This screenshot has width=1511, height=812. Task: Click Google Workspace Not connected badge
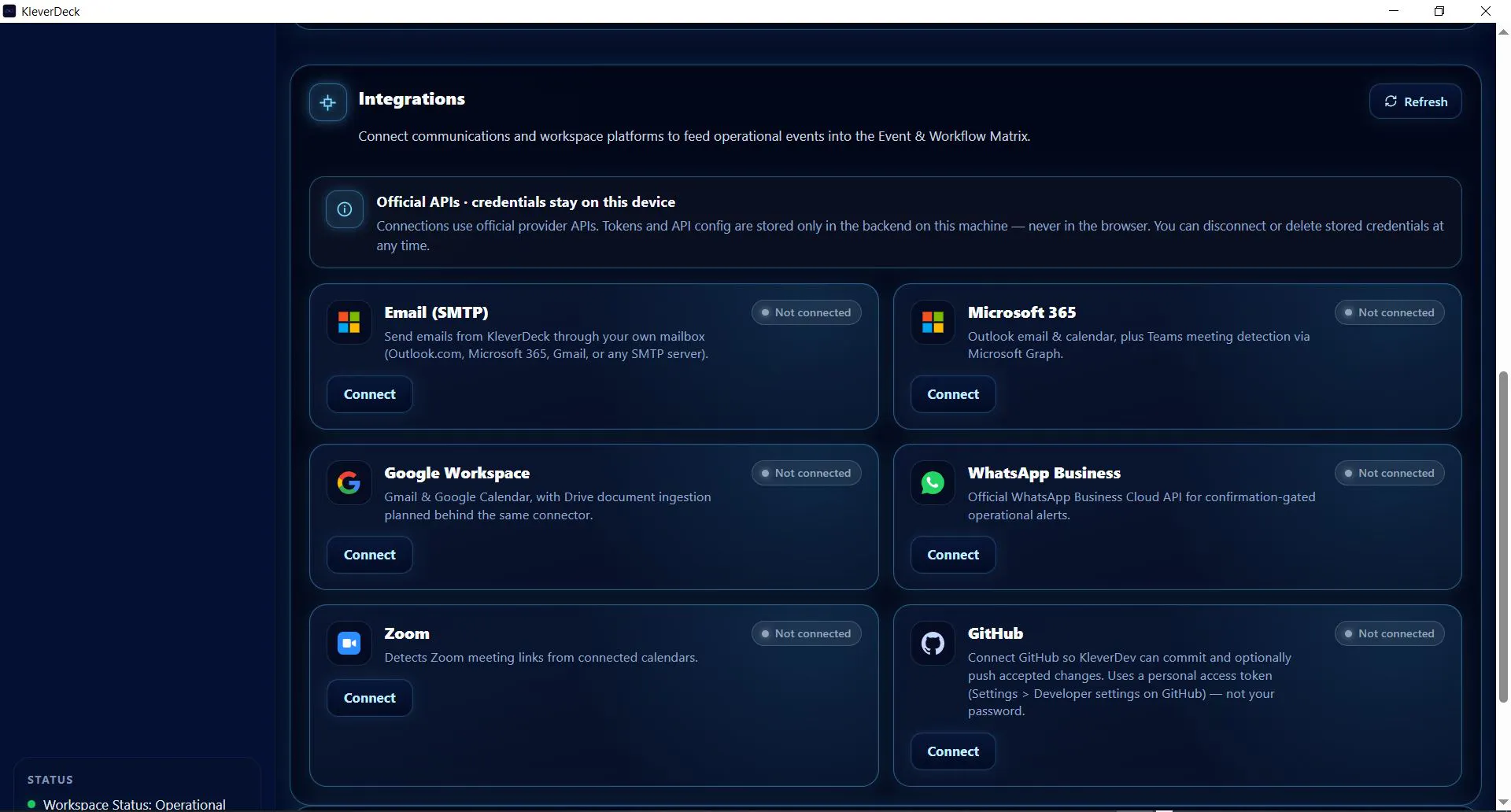[x=806, y=473]
